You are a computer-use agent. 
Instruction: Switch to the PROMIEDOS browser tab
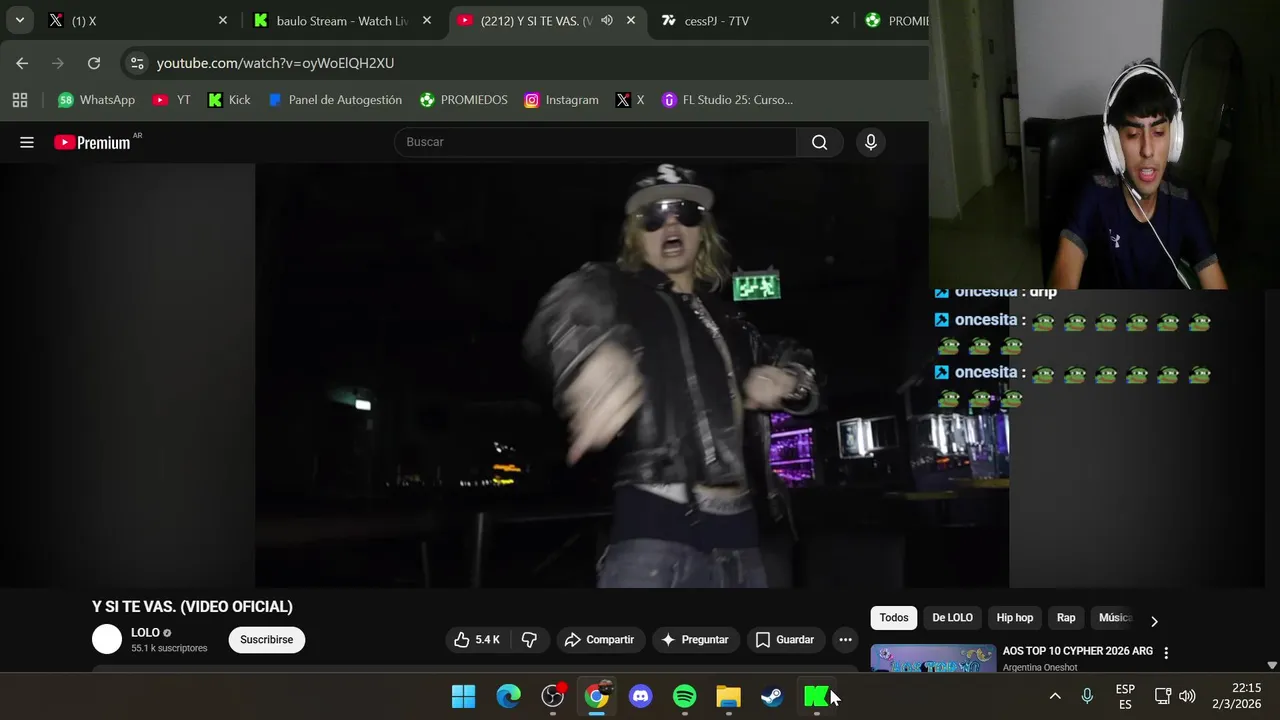(895, 20)
